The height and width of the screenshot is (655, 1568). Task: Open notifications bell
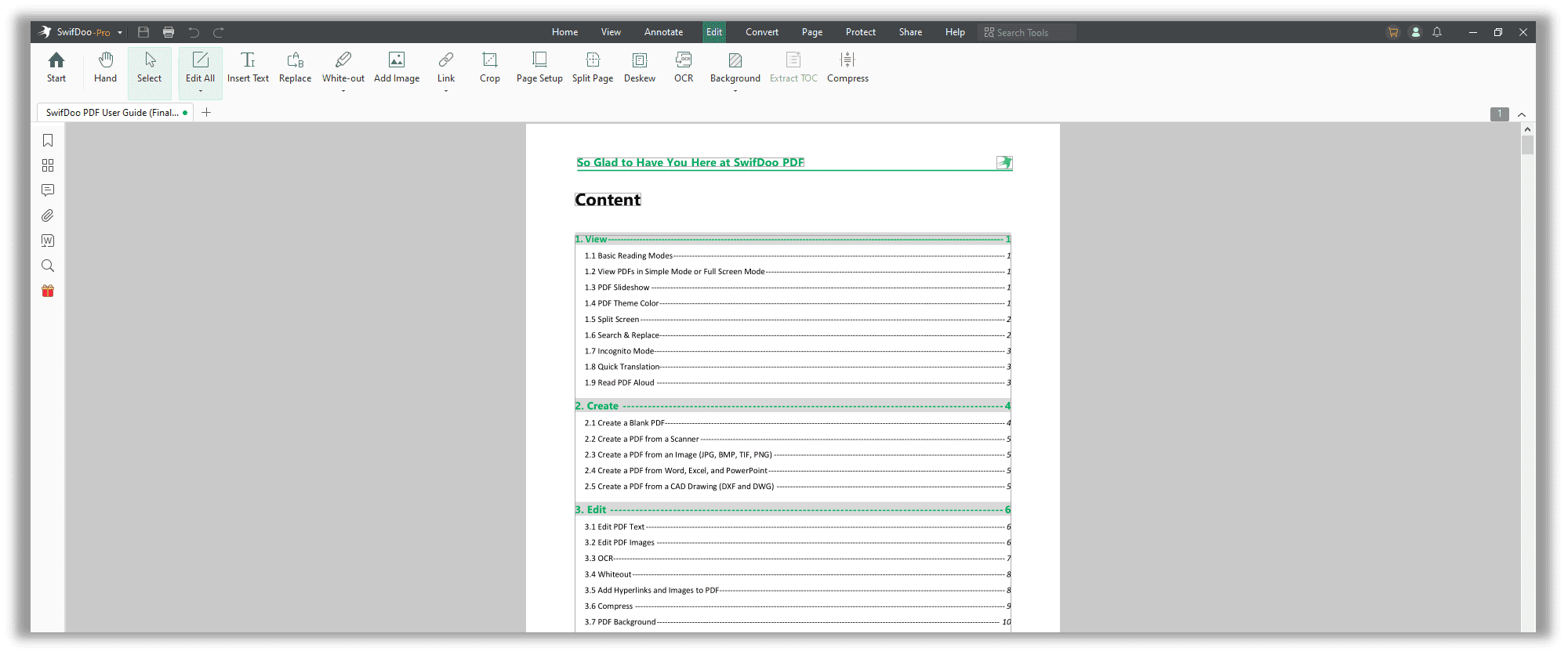click(x=1437, y=32)
